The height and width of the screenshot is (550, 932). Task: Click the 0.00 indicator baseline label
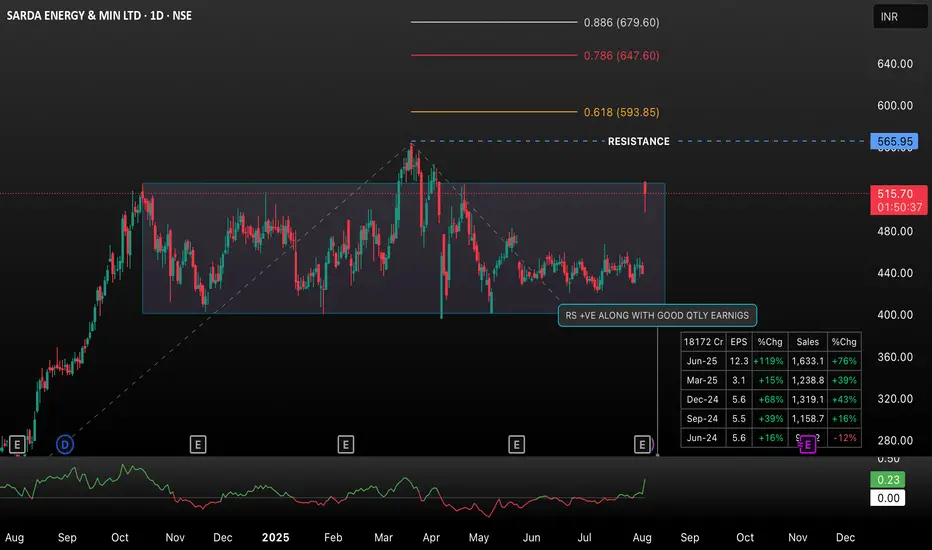[x=888, y=498]
